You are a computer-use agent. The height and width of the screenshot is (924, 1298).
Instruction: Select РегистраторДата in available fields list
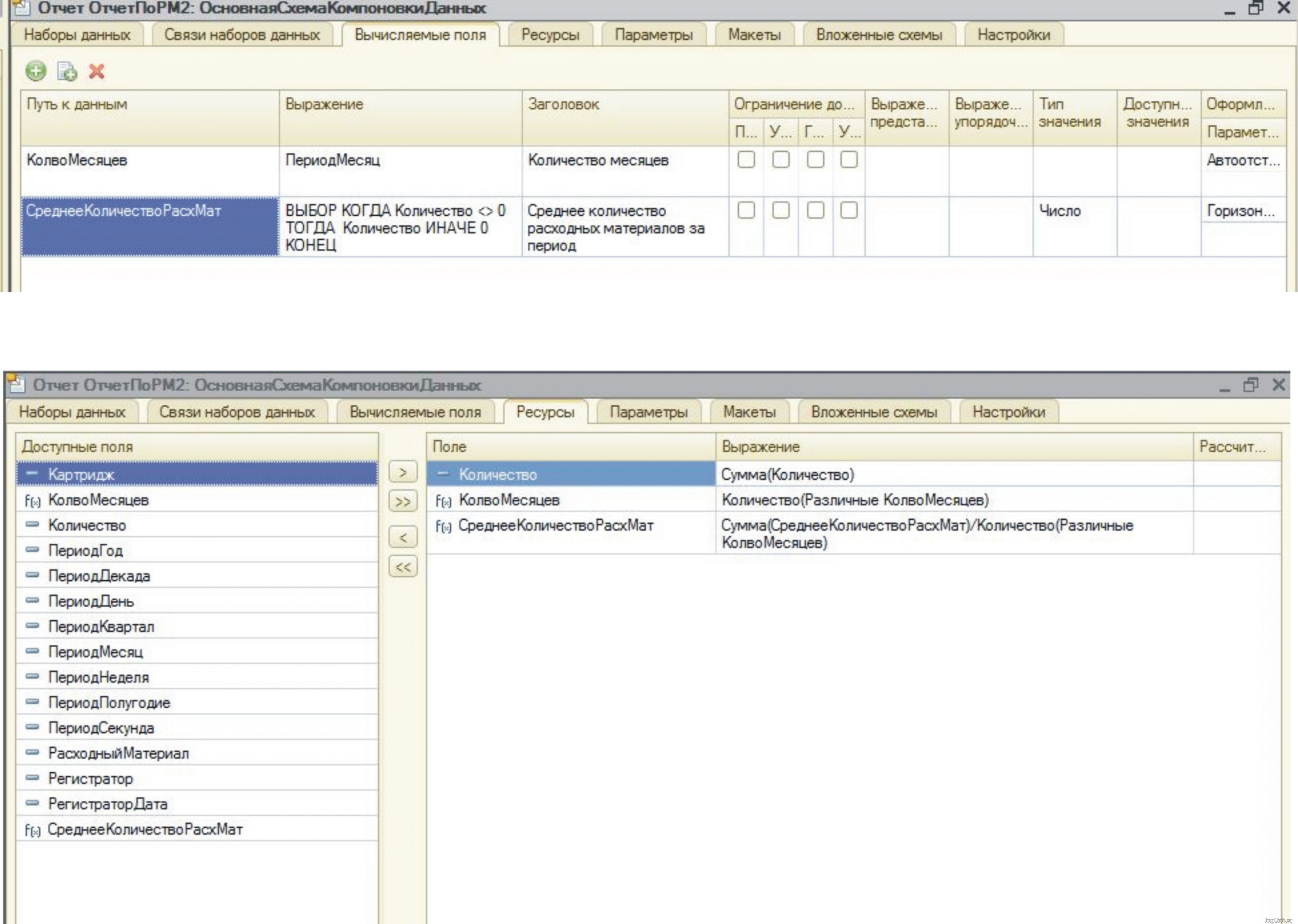[x=197, y=803]
